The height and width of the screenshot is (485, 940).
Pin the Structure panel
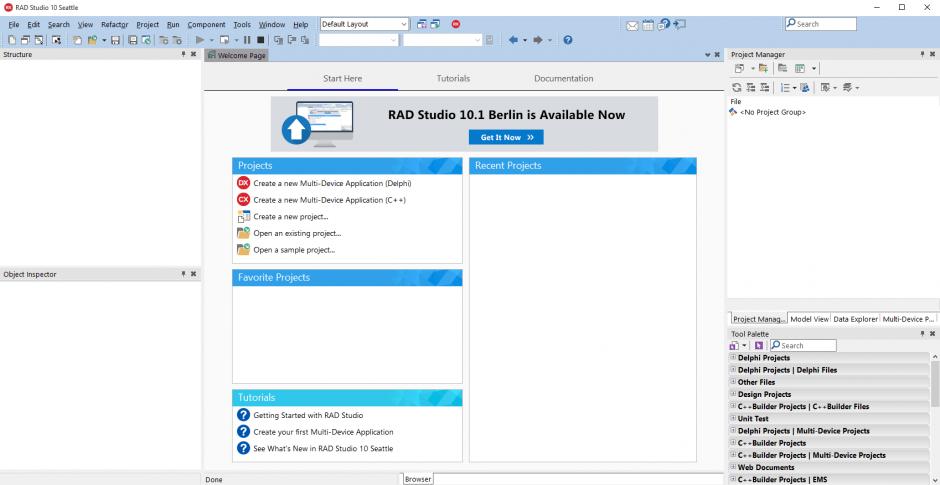click(x=183, y=54)
